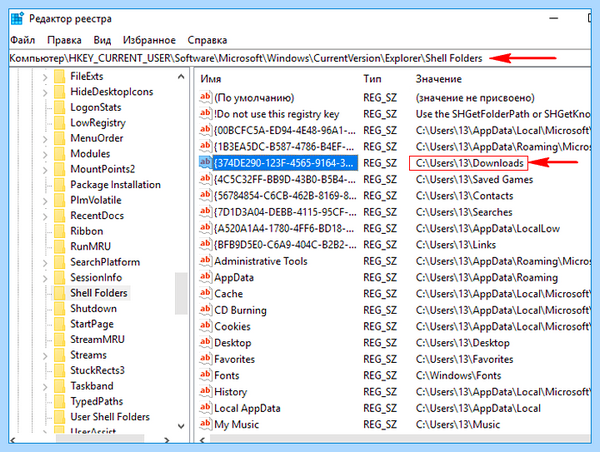The width and height of the screenshot is (600, 452).
Task: Select the StartPage folder icon
Action: tap(60, 324)
